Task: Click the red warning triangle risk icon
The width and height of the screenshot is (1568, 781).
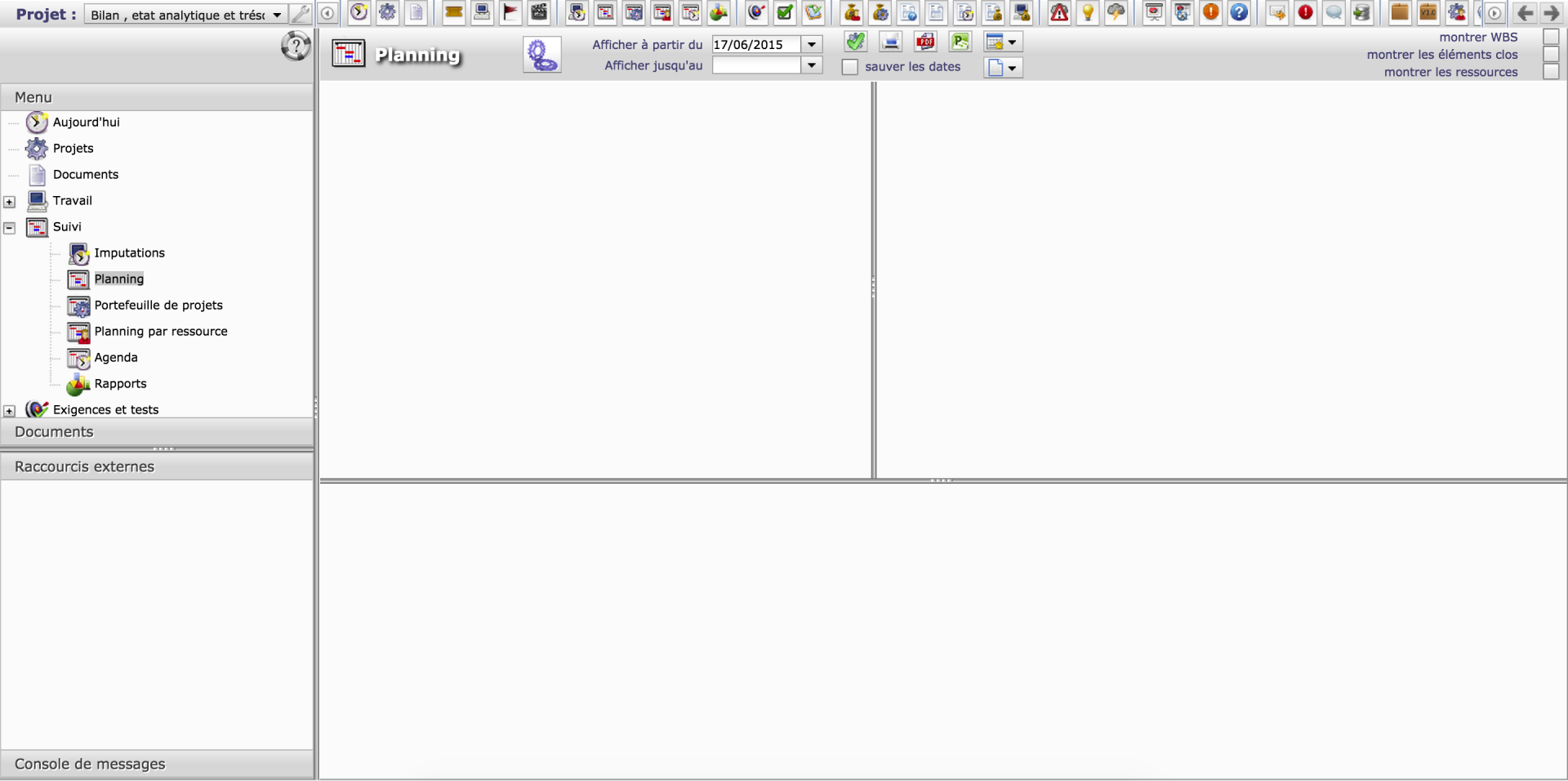Action: pos(1059,12)
